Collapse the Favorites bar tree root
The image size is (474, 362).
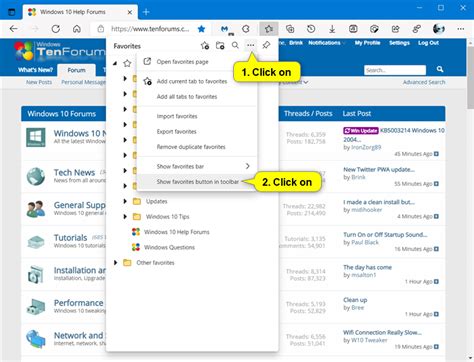click(x=115, y=63)
